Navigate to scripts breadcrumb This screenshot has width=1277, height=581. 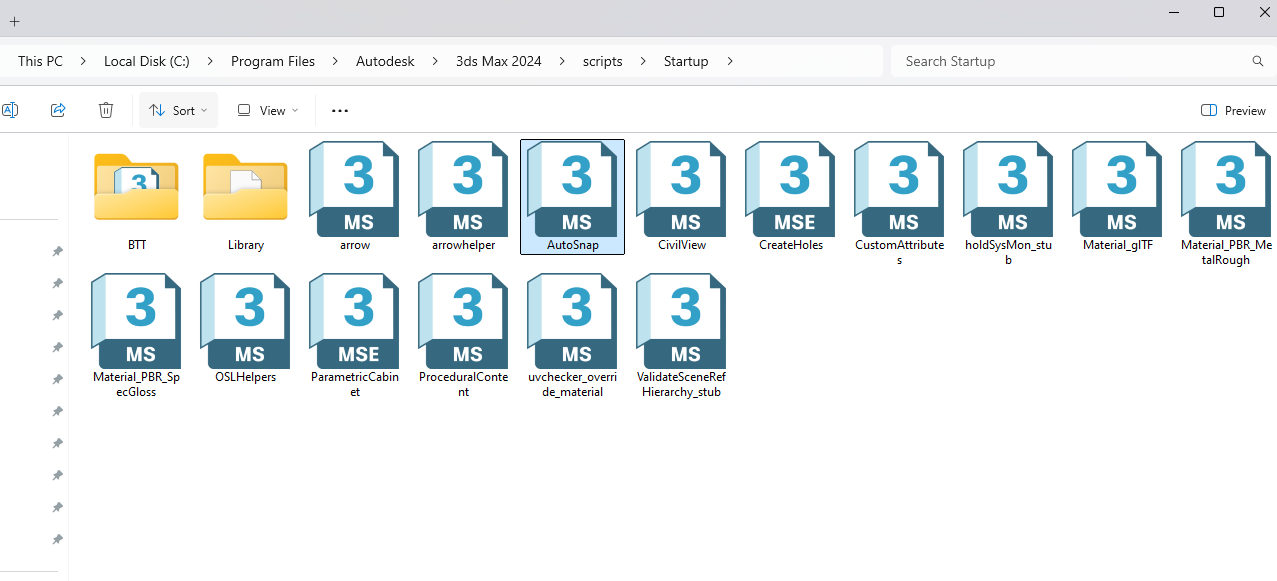(x=603, y=61)
